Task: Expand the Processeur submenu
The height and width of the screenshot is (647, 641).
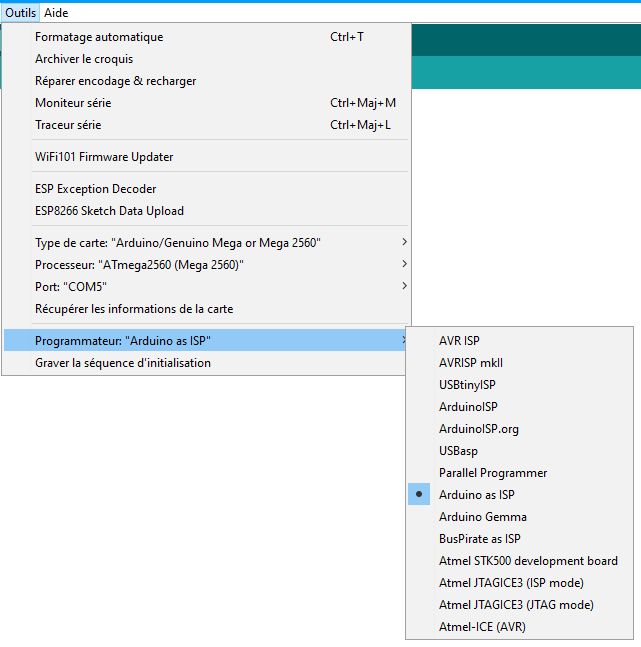Action: click(206, 264)
